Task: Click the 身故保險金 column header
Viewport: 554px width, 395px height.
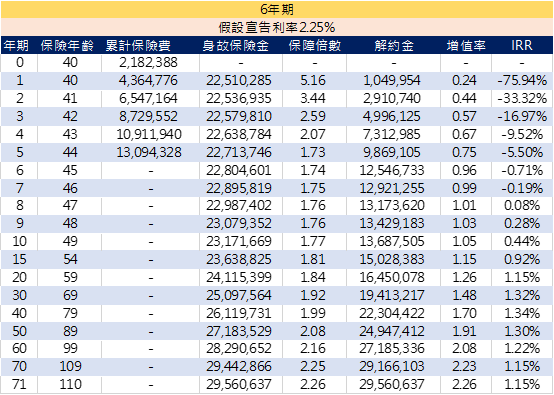Action: click(x=236, y=46)
